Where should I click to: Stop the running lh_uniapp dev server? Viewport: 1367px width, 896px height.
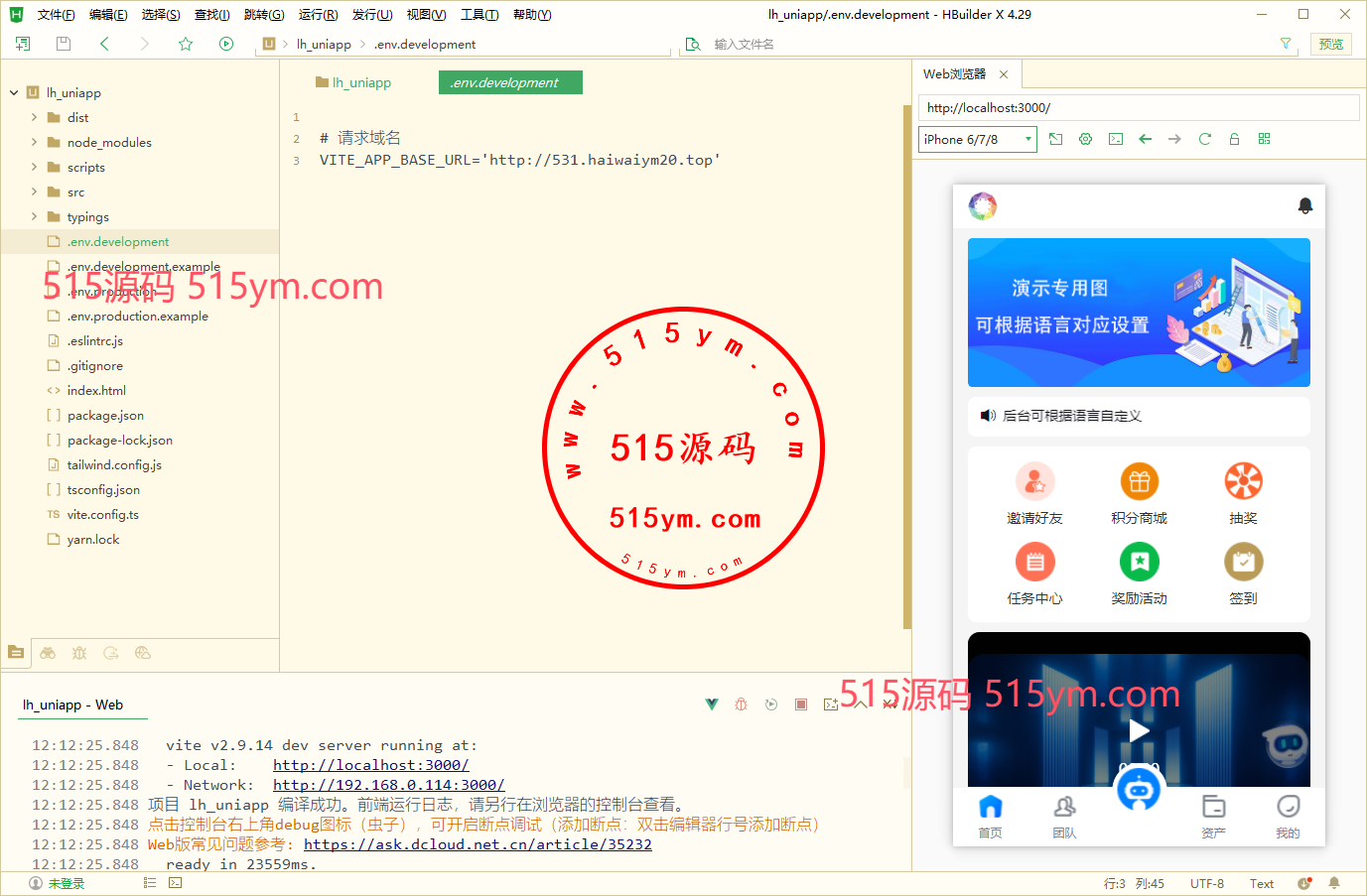click(x=801, y=704)
